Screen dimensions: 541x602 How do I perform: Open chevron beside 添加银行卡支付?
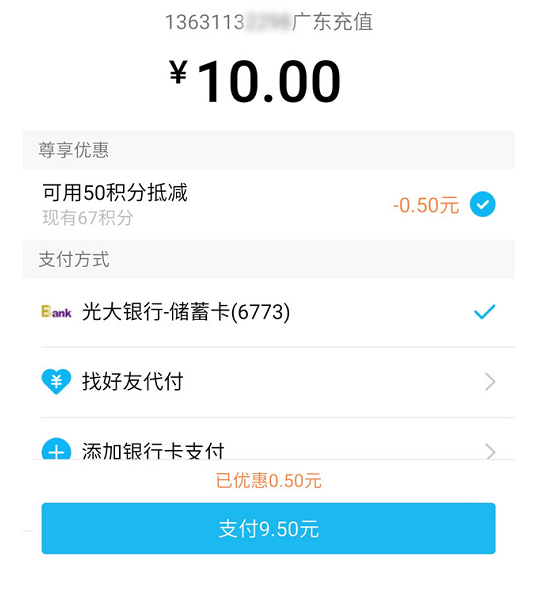point(490,451)
